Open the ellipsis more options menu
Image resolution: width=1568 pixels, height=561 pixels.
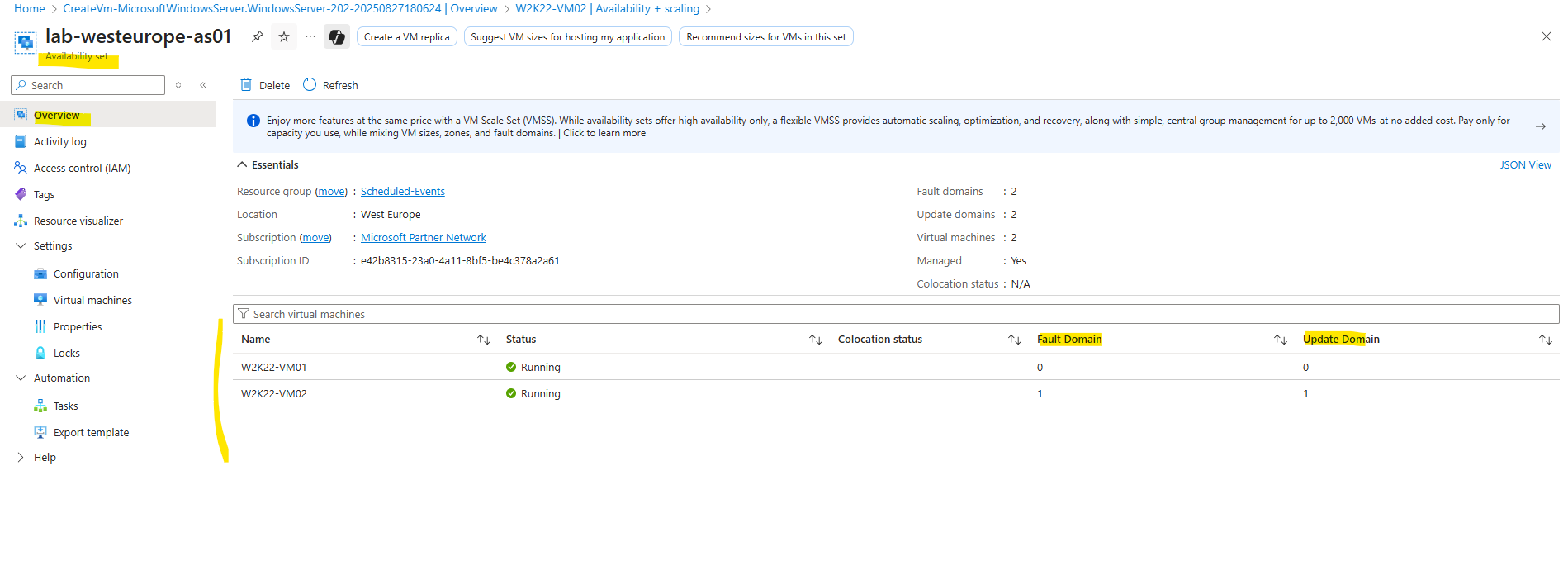[310, 36]
